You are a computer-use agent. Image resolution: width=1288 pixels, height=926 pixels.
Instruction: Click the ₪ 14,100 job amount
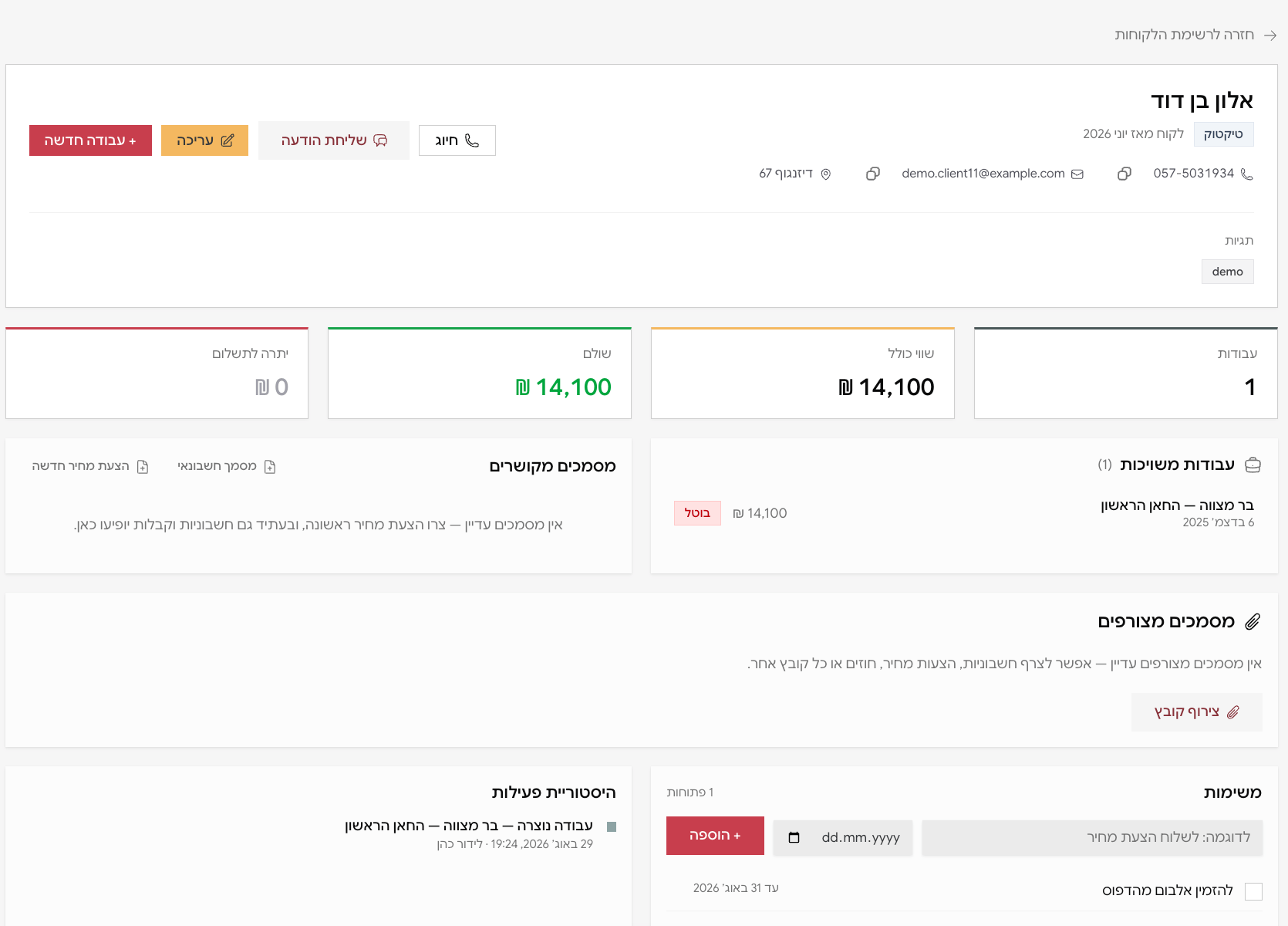(x=760, y=513)
